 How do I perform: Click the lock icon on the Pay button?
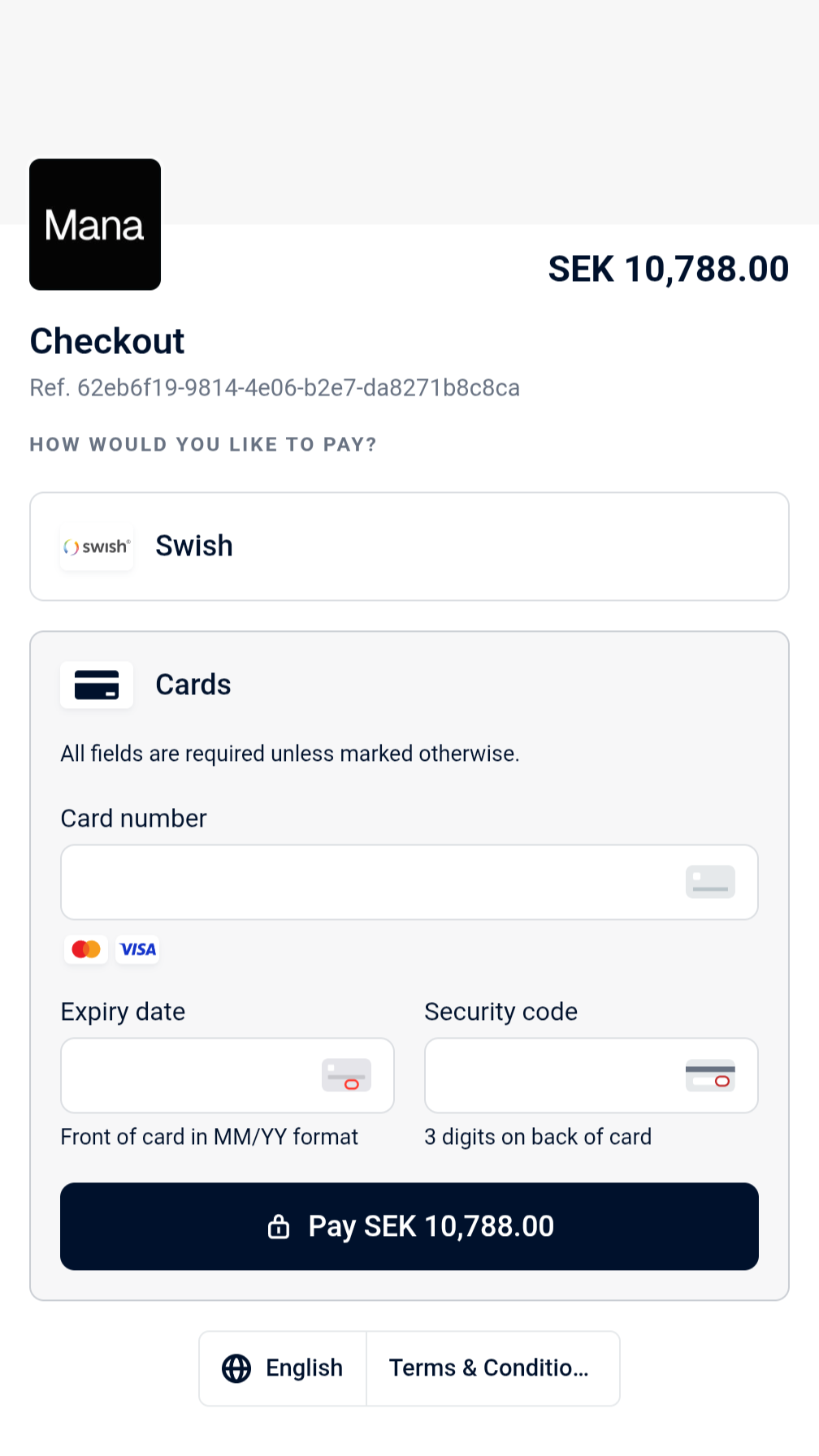pyautogui.click(x=279, y=1226)
